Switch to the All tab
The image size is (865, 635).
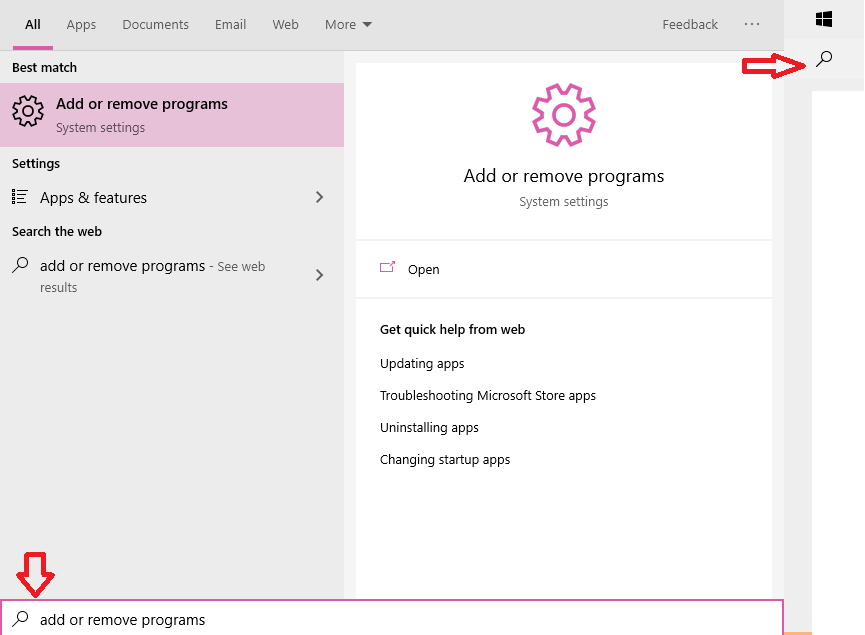point(33,24)
